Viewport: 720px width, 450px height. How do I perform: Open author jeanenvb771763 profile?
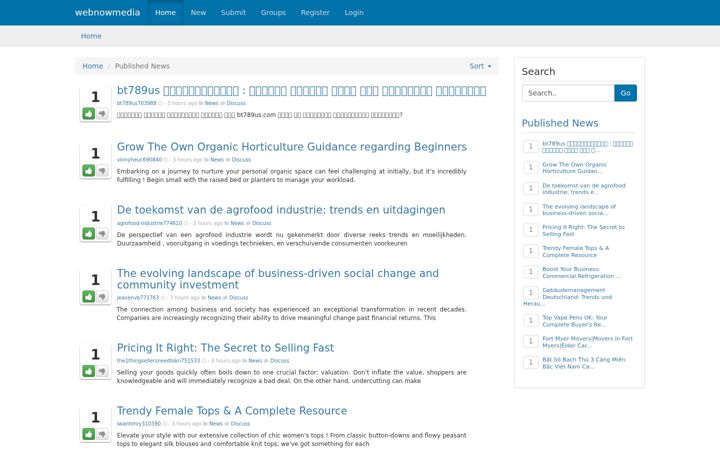138,298
